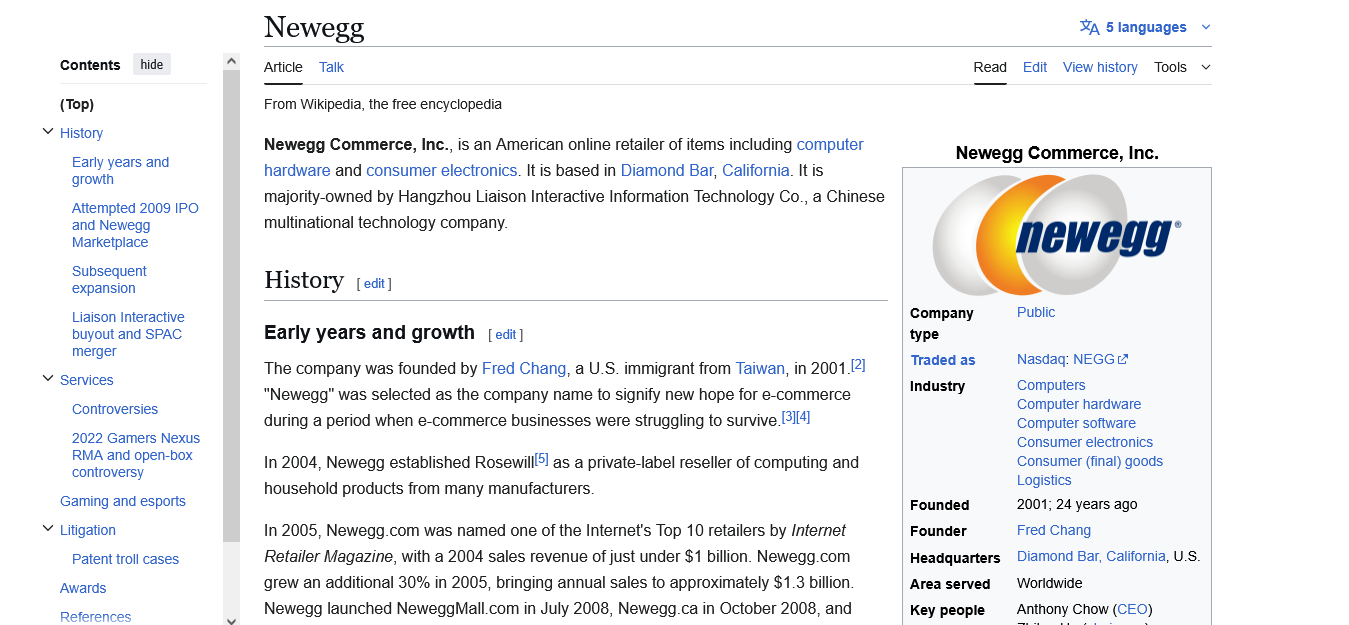Collapse the Litigation section in contents
Viewport: 1349px width, 625px height.
47,529
